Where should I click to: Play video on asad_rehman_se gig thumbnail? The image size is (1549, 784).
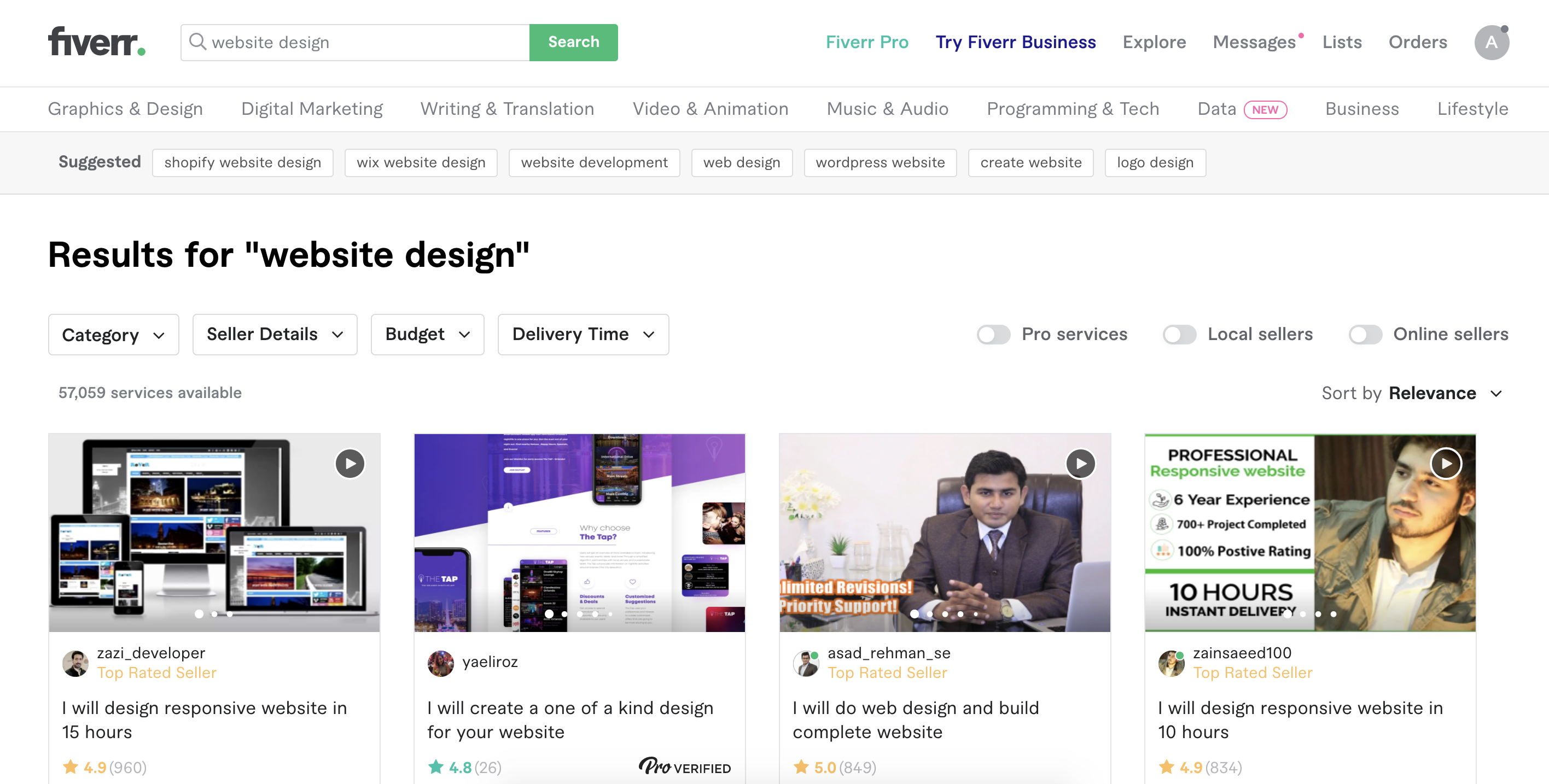pyautogui.click(x=1081, y=464)
